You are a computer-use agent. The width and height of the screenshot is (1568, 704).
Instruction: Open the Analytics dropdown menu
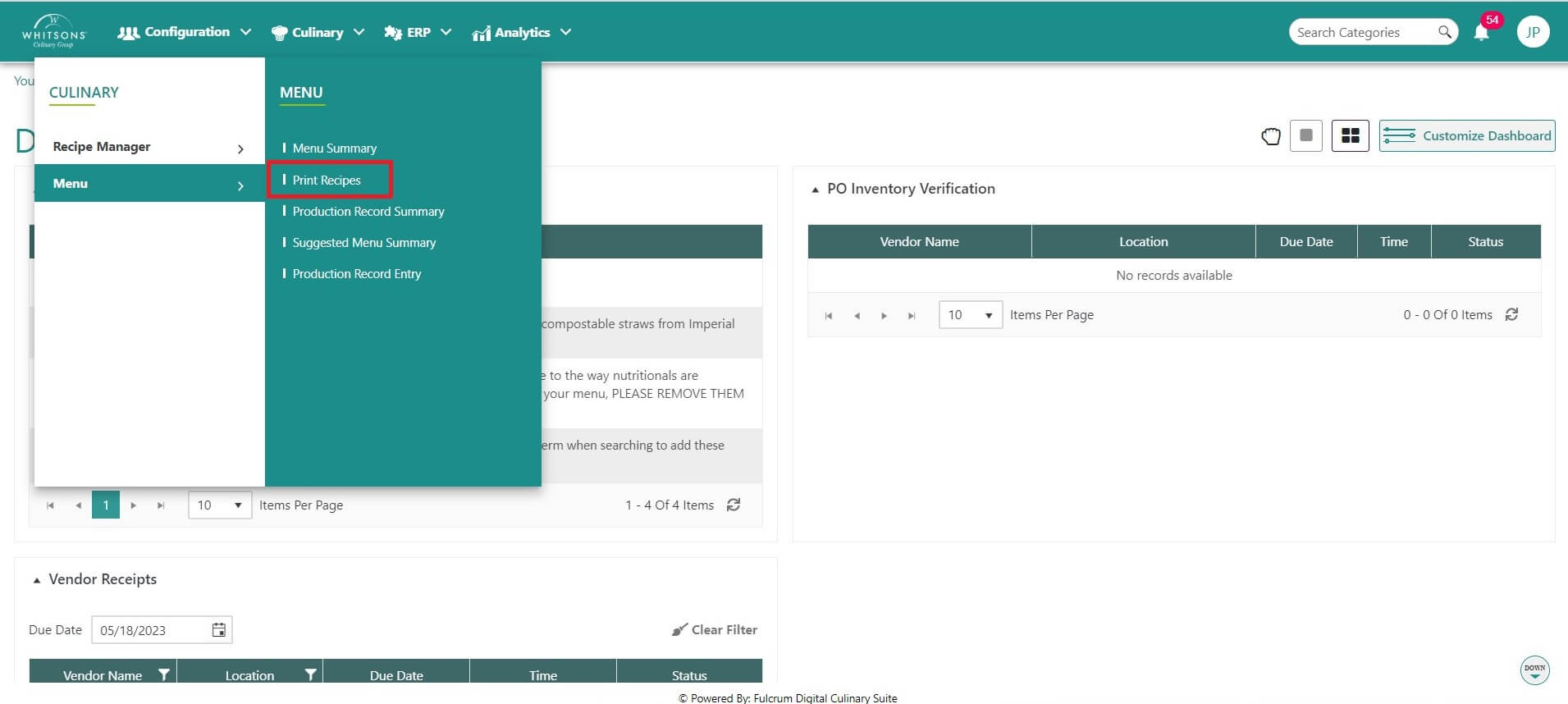(x=521, y=32)
